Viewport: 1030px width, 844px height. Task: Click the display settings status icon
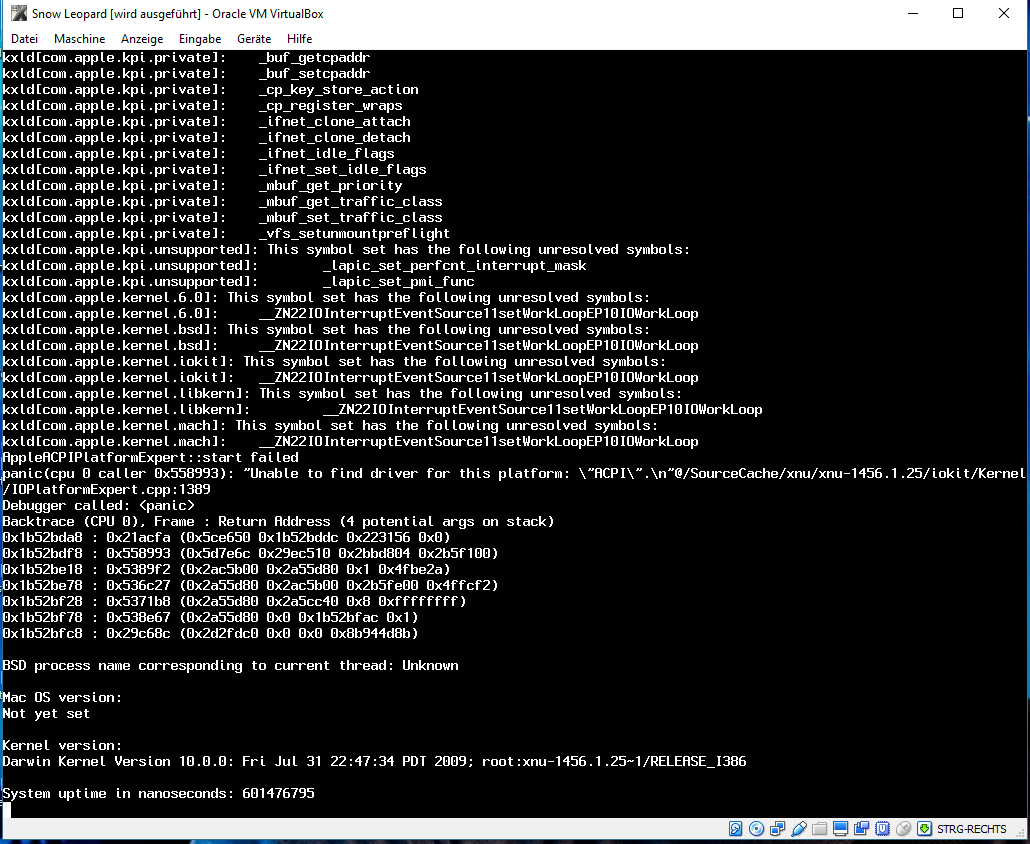(840, 829)
